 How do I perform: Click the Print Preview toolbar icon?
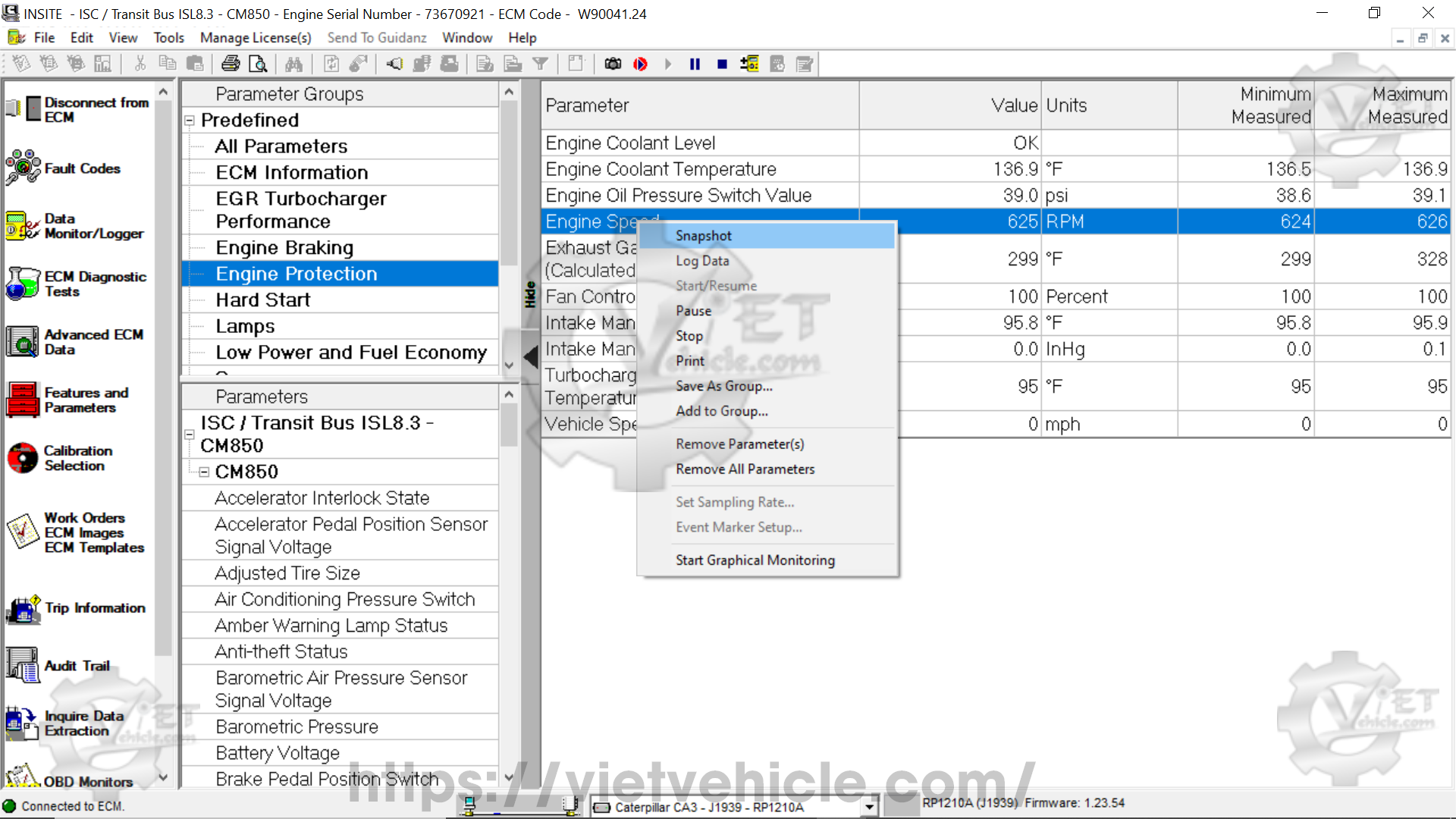(x=258, y=64)
